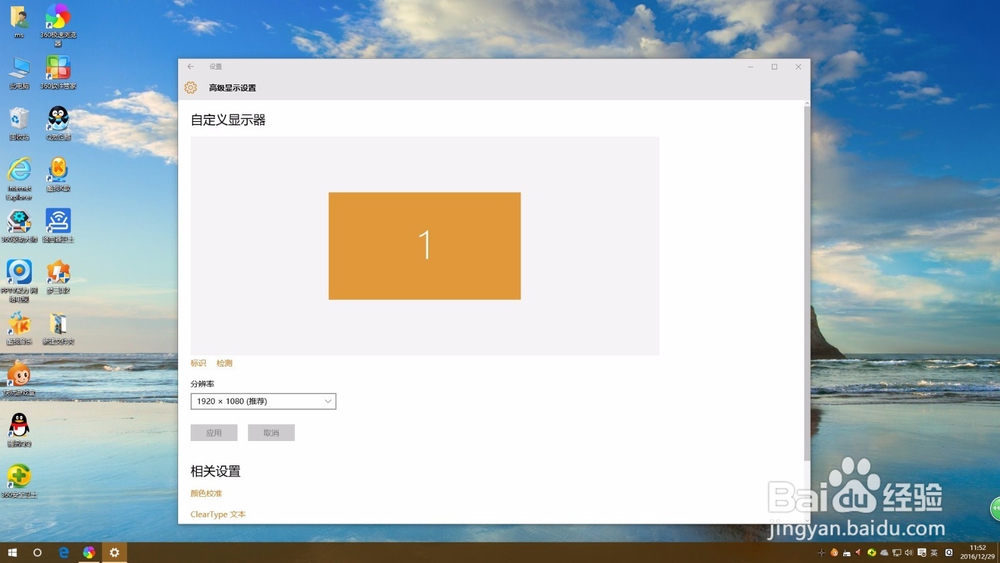Screen dimensions: 1000x563
Task: Click the 标识 identify link
Action: 198,363
